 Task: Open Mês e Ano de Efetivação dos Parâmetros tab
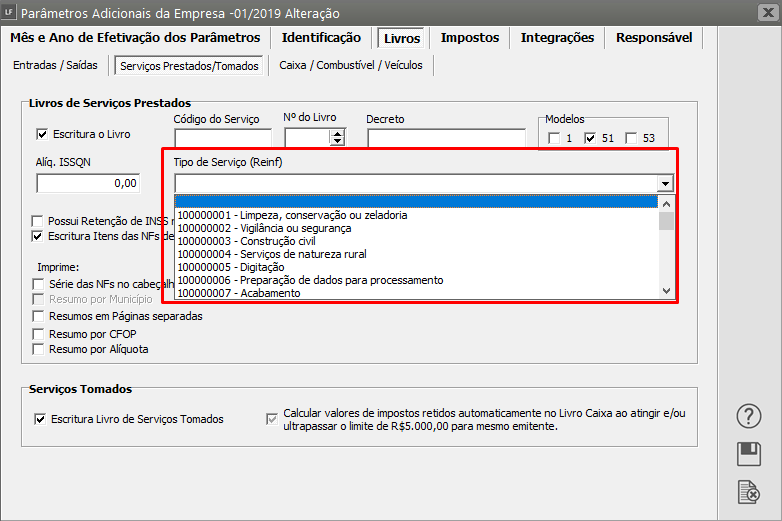[135, 38]
